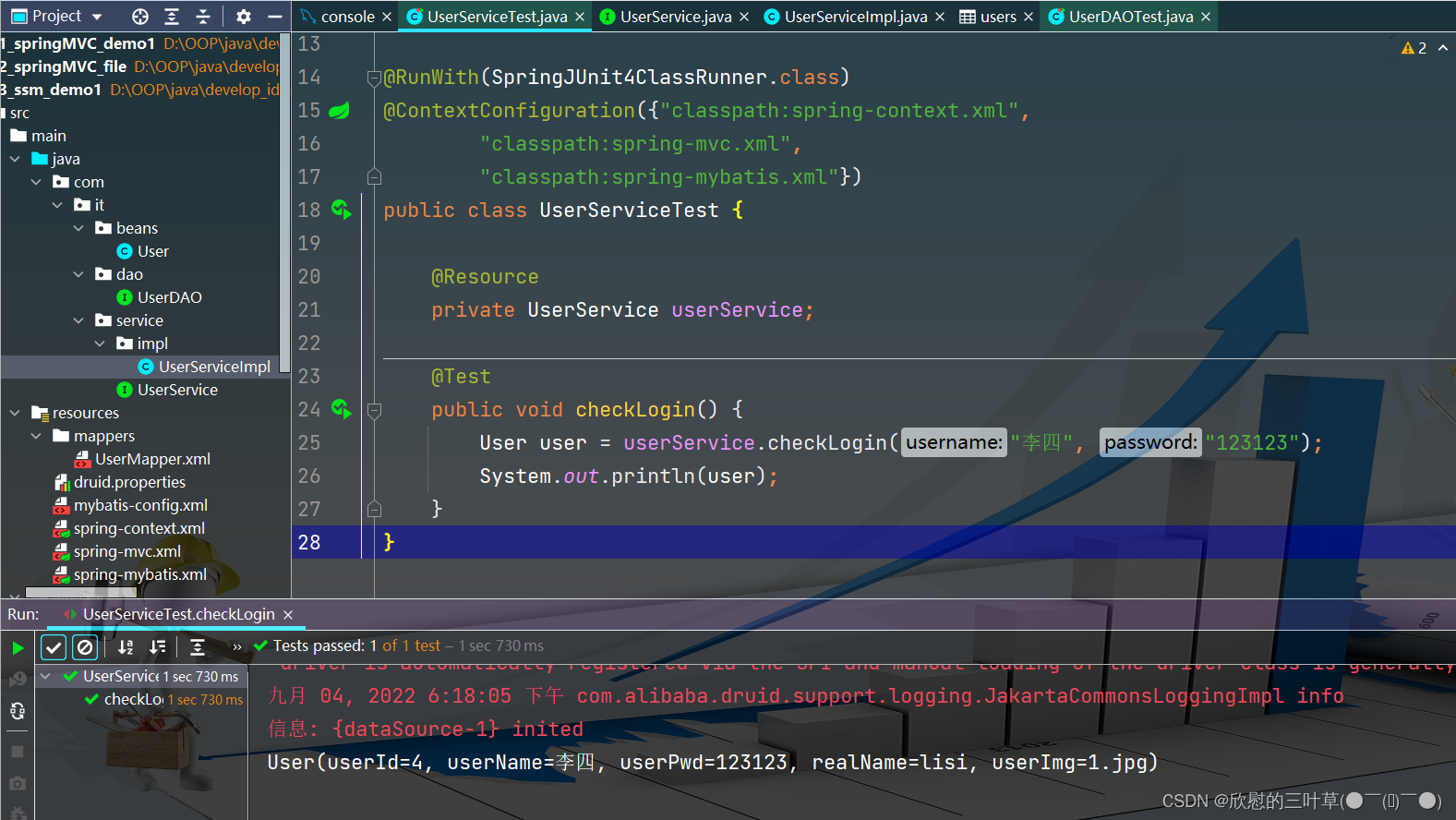This screenshot has width=1456, height=820.
Task: Open spring-context.xml file
Action: [129, 528]
